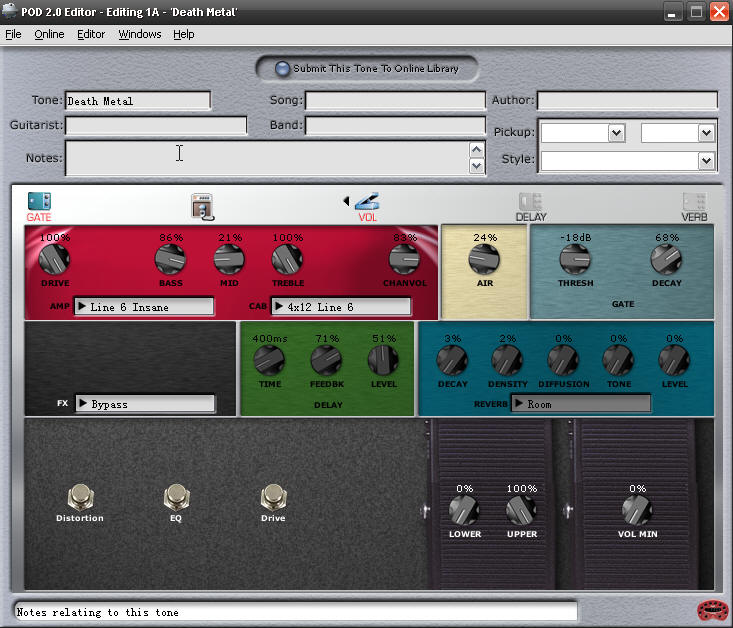Click the delay TIME knob
Image resolution: width=733 pixels, height=628 pixels.
point(269,361)
